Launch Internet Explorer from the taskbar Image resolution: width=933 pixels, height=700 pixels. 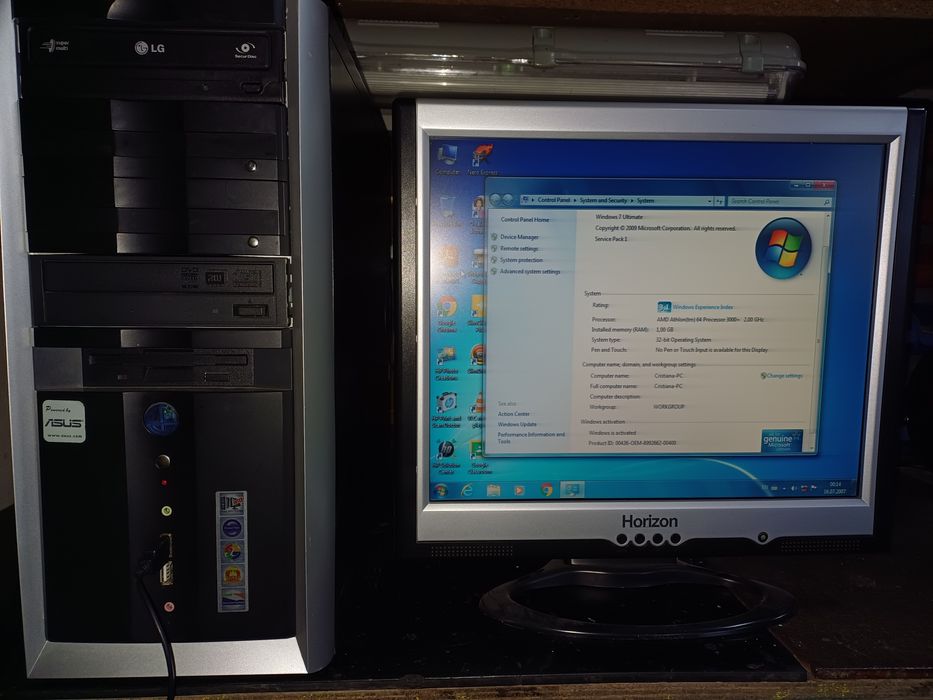pyautogui.click(x=467, y=490)
